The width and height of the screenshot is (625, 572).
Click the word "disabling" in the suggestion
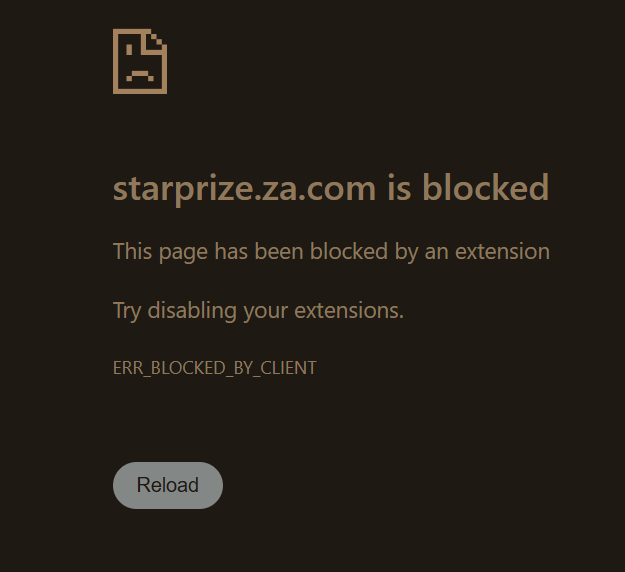[192, 311]
